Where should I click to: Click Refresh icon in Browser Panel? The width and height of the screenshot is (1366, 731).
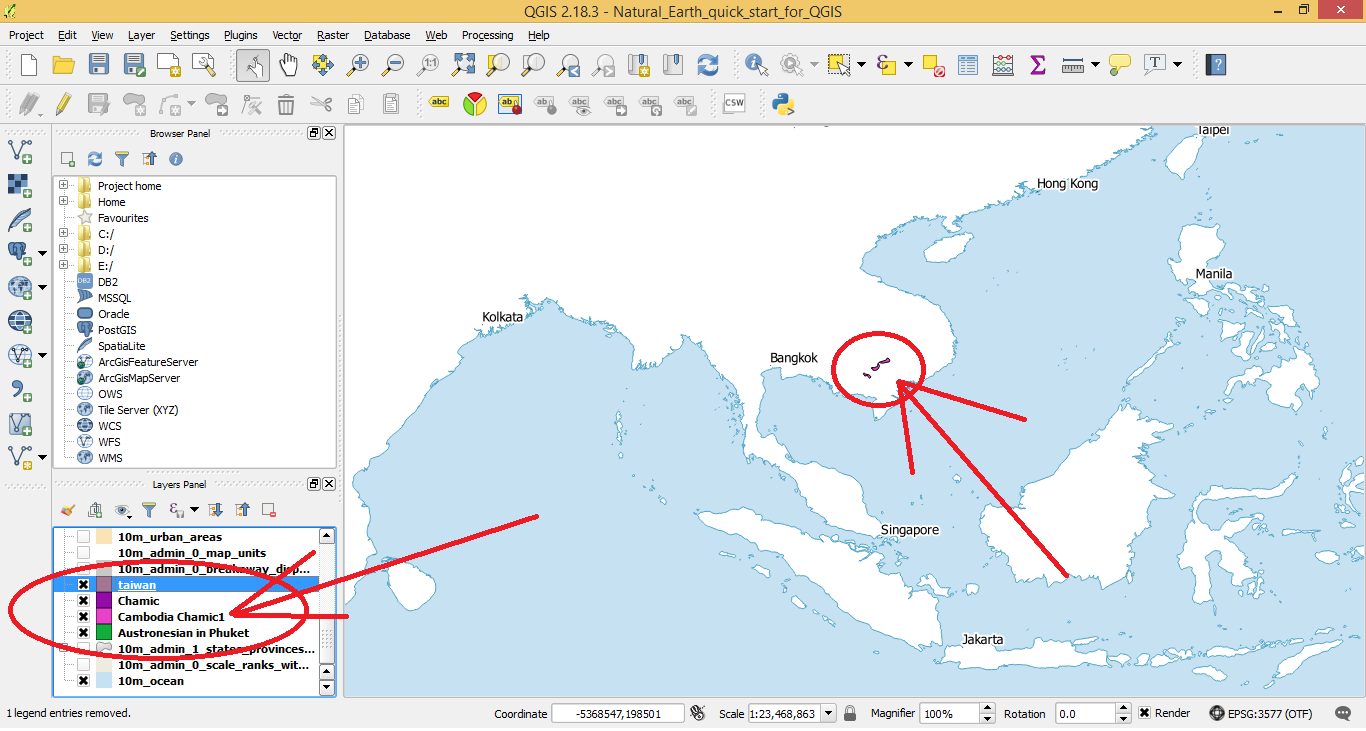pyautogui.click(x=95, y=159)
